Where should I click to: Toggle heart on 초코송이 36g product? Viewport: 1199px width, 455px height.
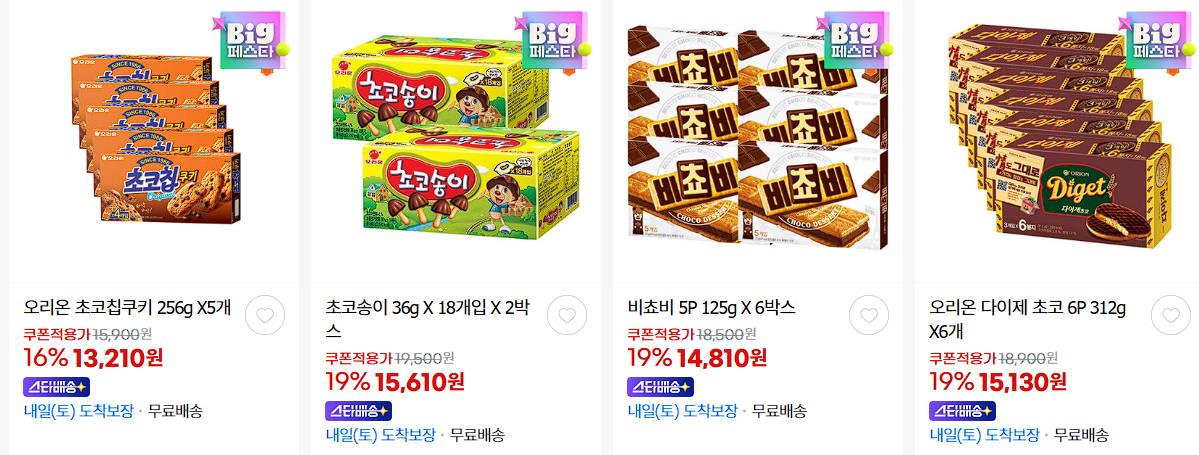[567, 315]
